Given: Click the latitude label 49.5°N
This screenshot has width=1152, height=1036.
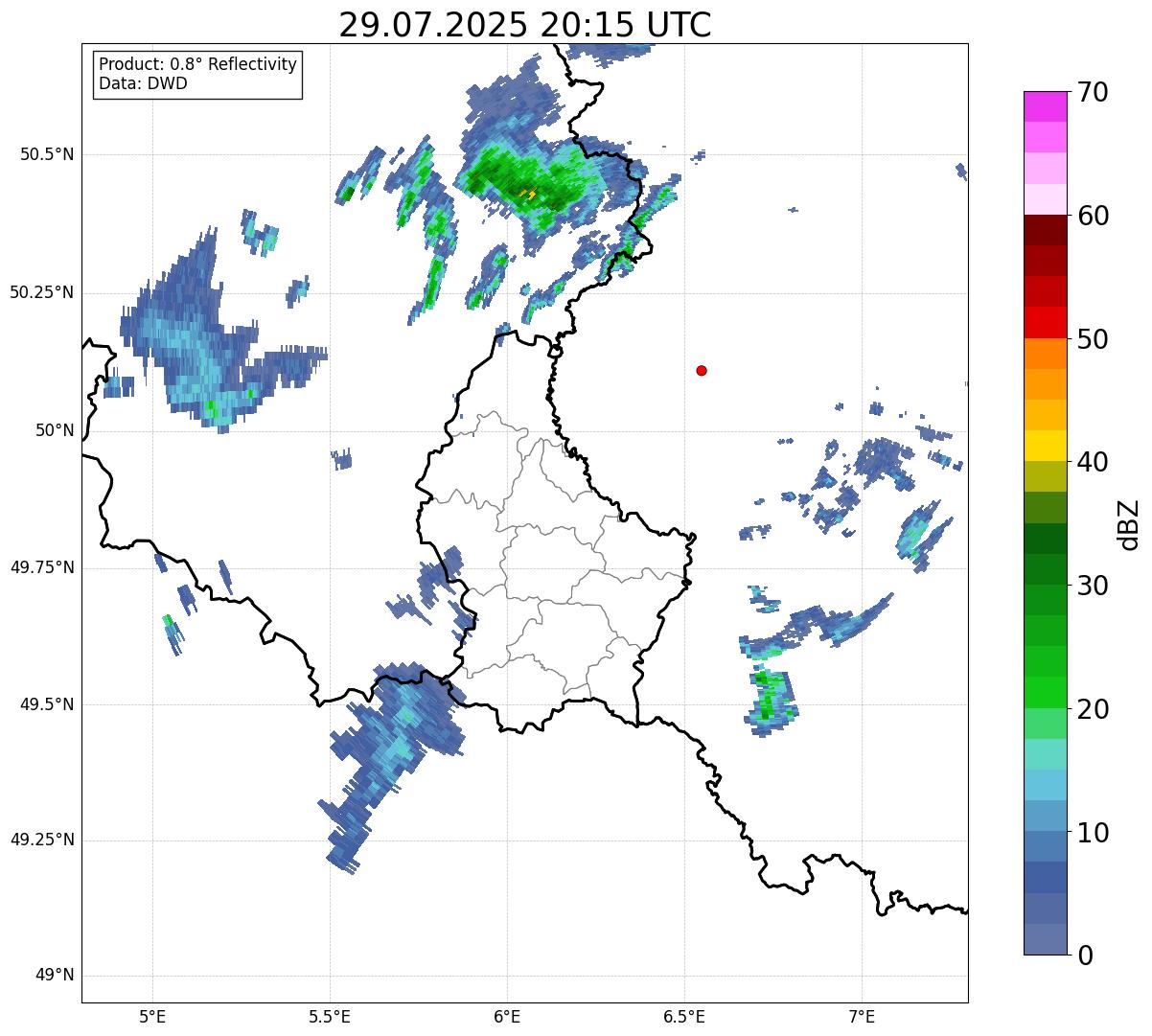Looking at the screenshot, I should coord(47,704).
